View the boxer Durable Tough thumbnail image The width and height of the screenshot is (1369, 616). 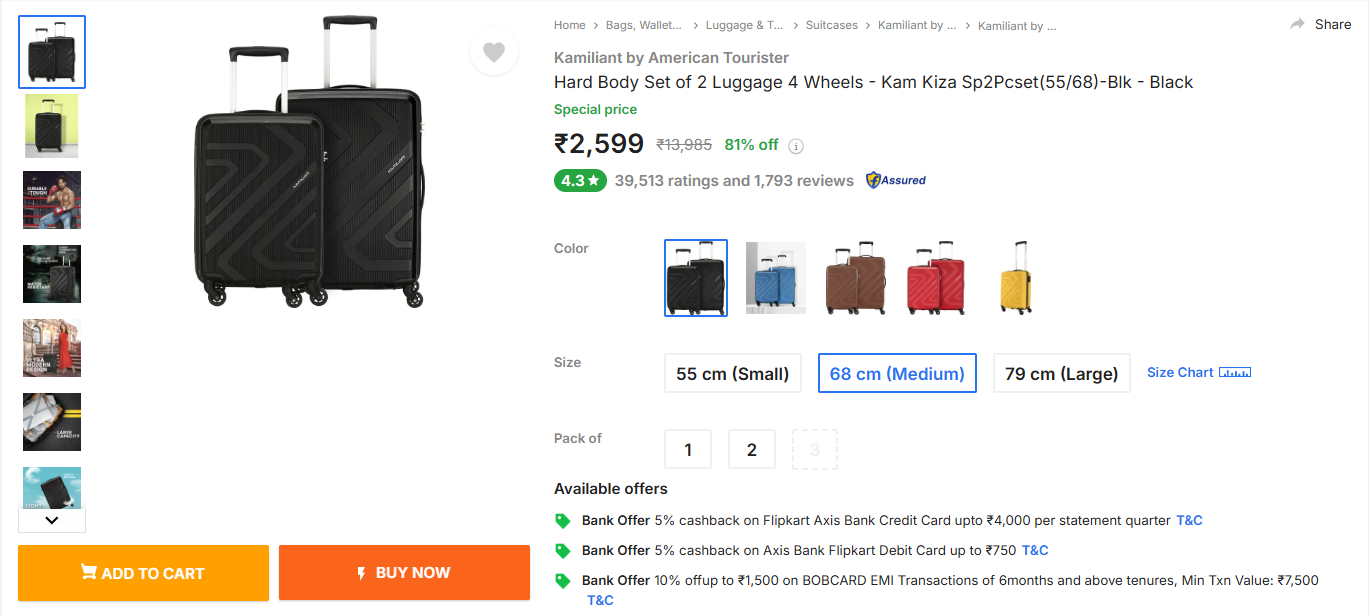pos(52,200)
